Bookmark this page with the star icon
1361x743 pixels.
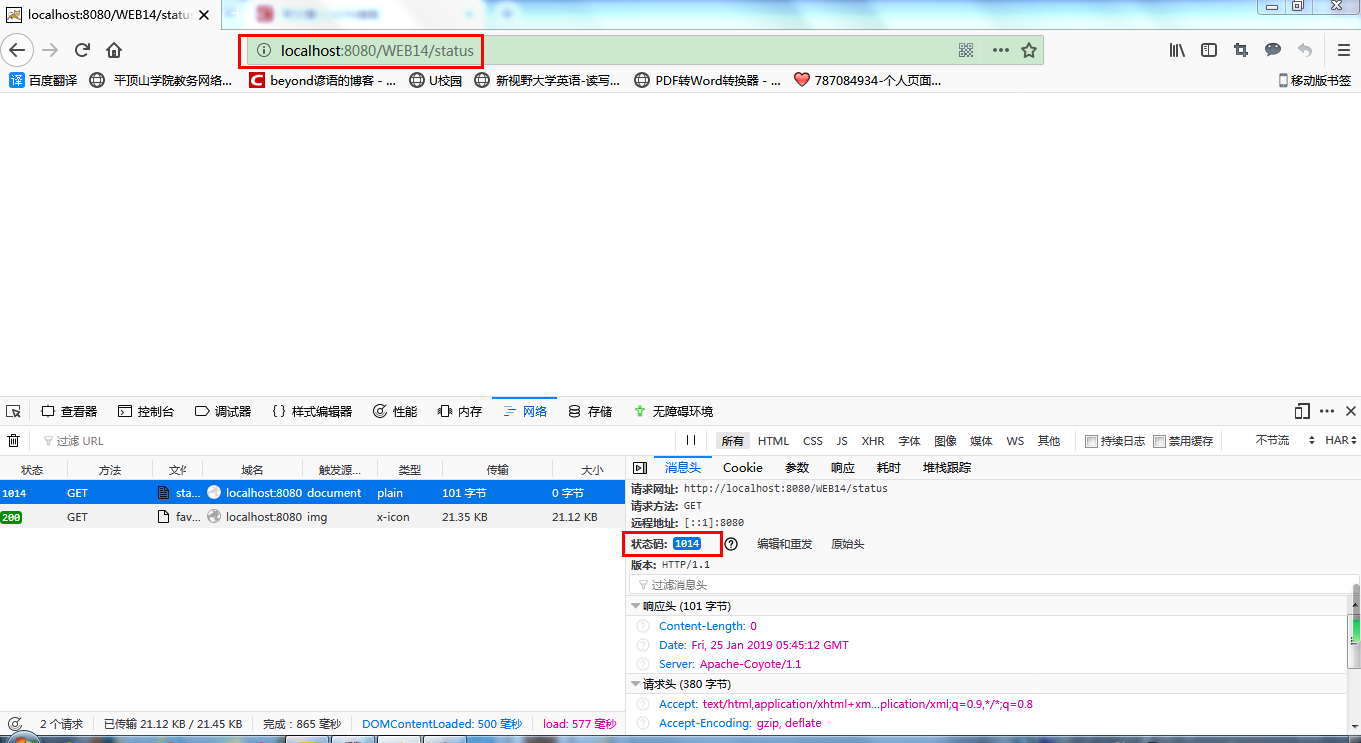[1029, 50]
